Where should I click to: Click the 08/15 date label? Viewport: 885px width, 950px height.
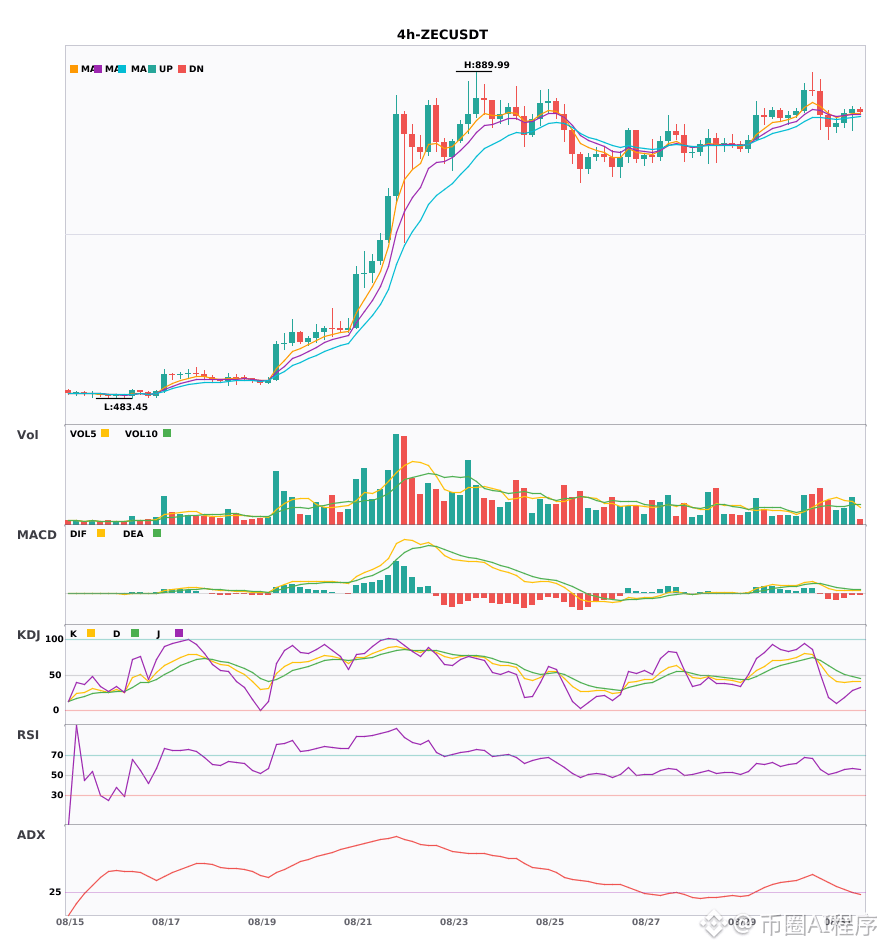point(70,922)
